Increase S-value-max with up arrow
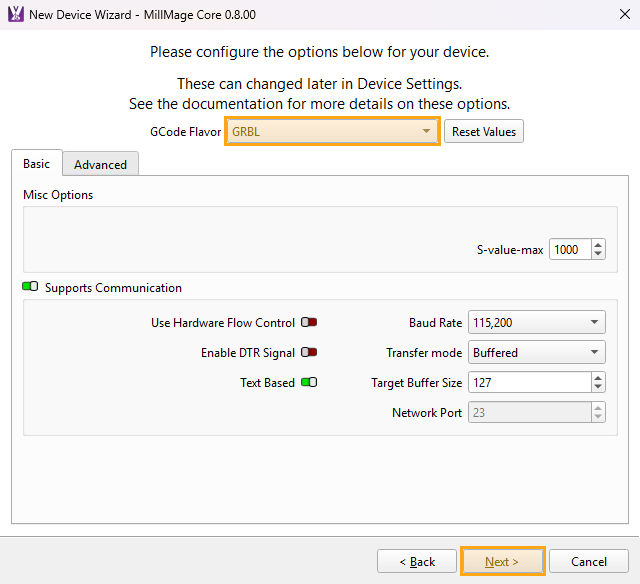Screen dimensions: 640x584 tap(598, 245)
